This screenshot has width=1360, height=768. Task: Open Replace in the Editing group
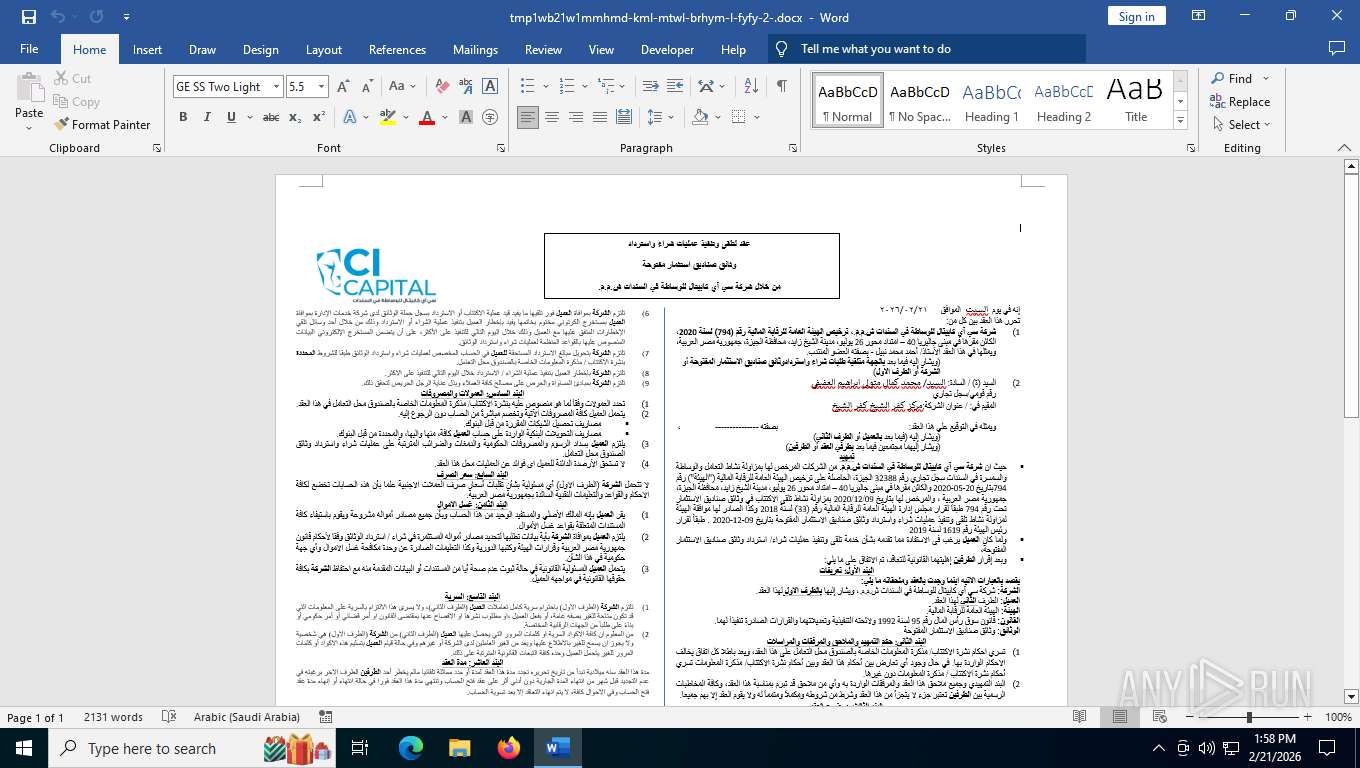tap(1240, 102)
